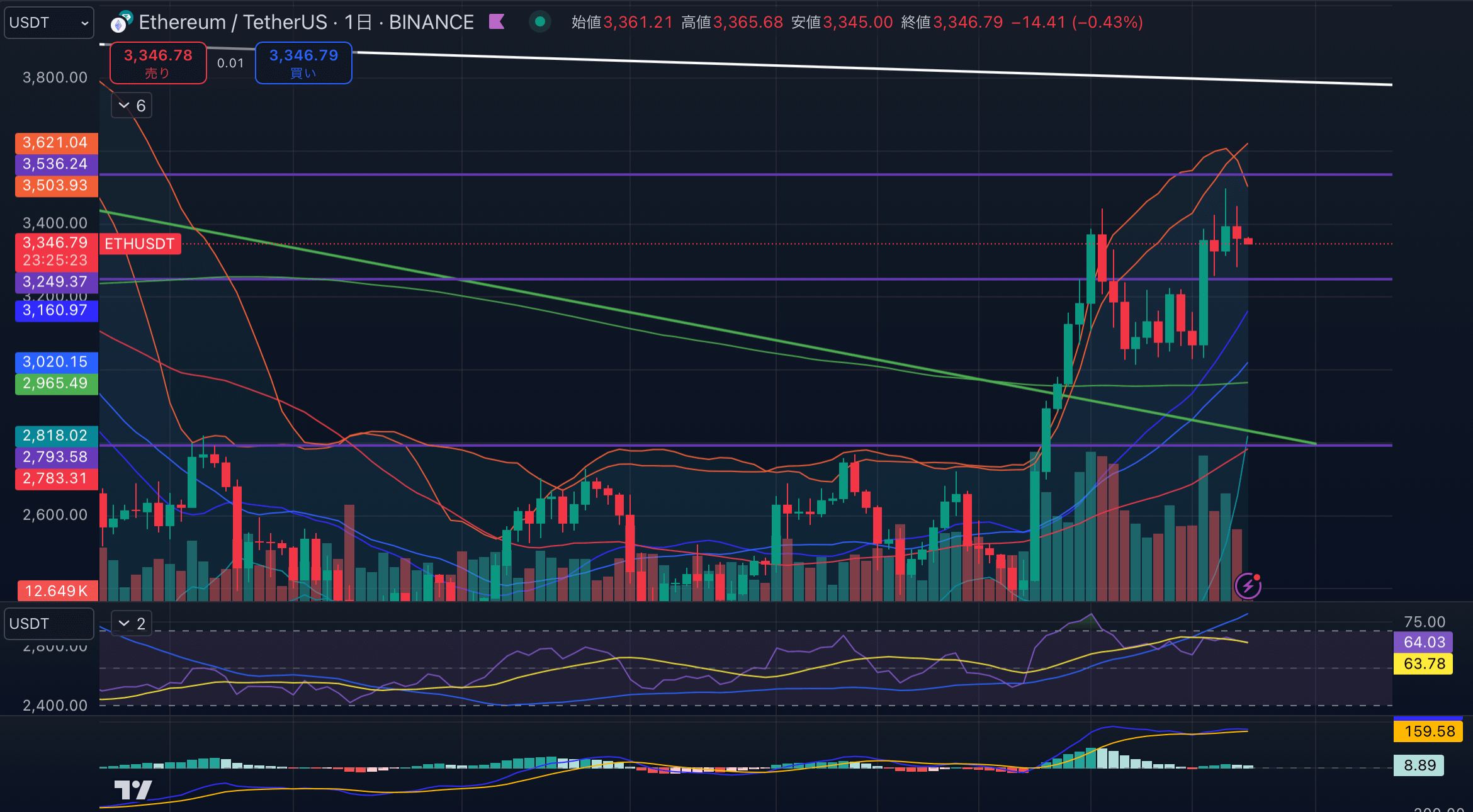1473x812 pixels.
Task: Click the 2,793.58 purple price label
Action: pos(56,457)
